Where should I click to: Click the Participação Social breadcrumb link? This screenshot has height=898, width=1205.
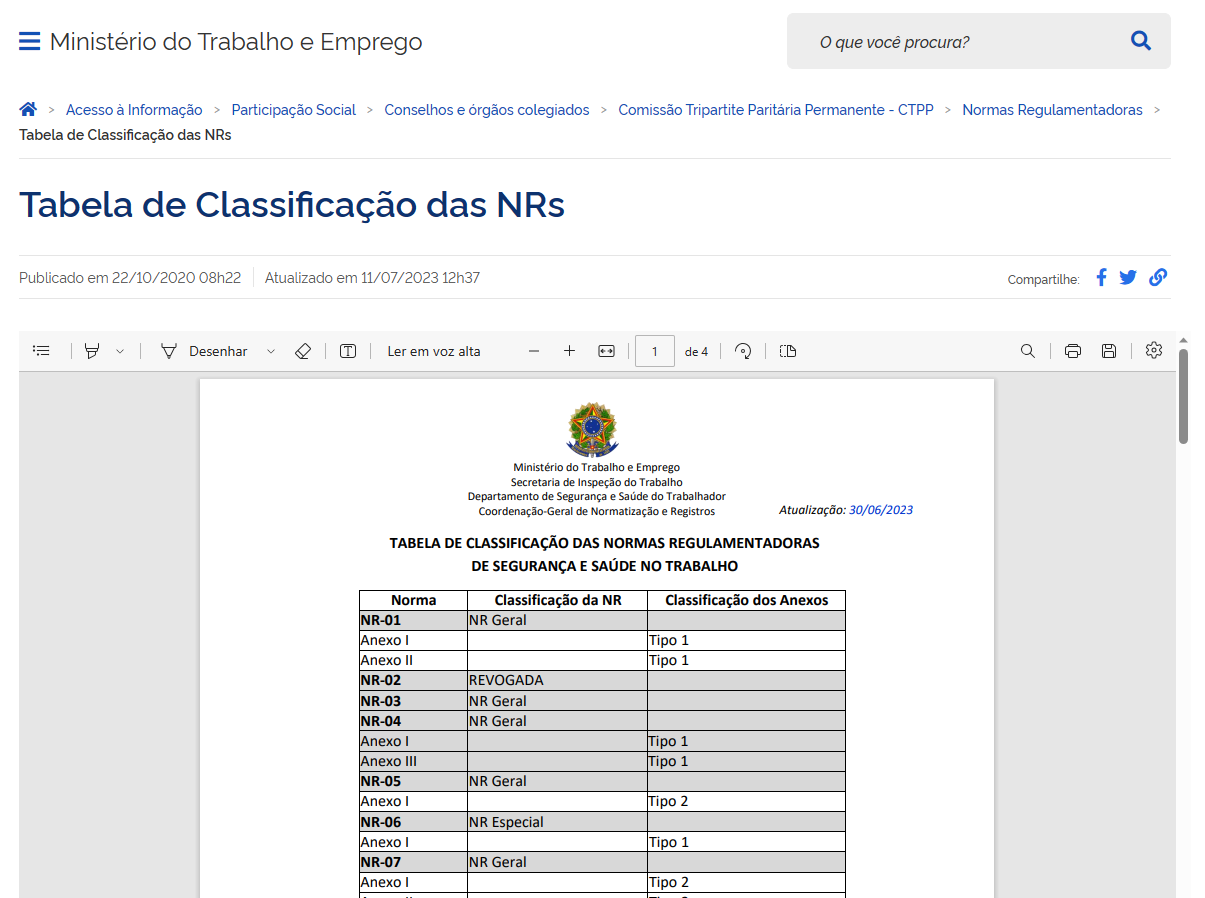pyautogui.click(x=293, y=110)
